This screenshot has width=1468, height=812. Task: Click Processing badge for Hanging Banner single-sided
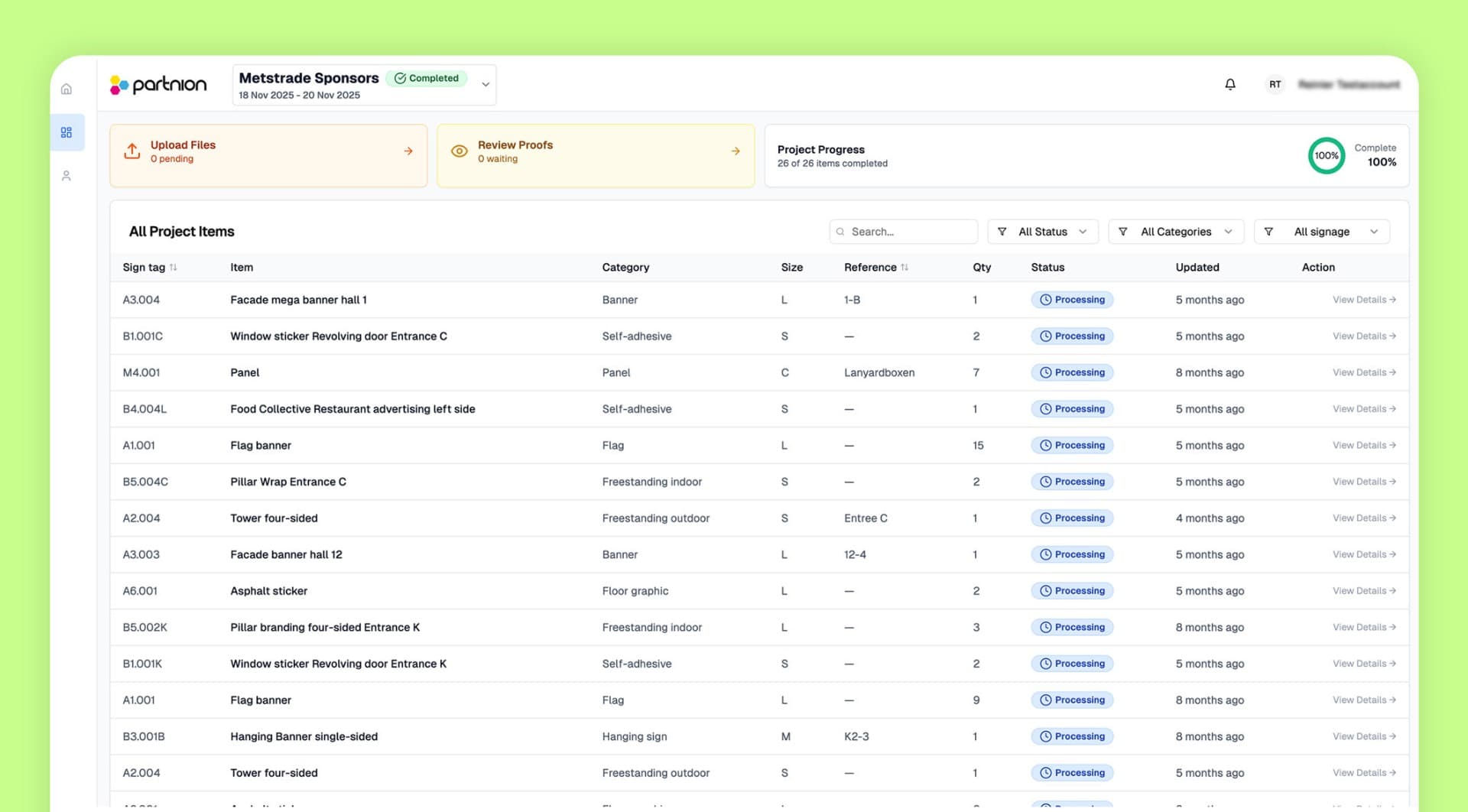pyautogui.click(x=1072, y=736)
